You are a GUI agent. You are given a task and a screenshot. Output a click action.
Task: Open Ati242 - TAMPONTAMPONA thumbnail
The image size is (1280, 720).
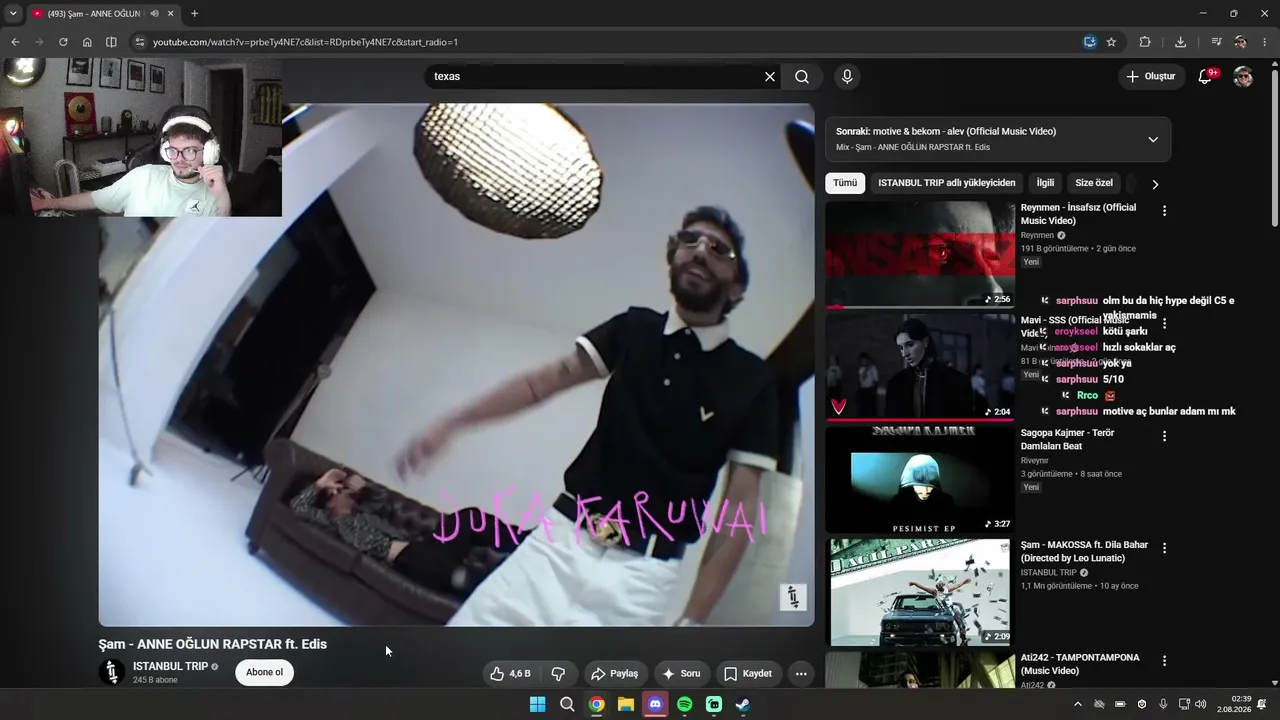[x=920, y=669]
